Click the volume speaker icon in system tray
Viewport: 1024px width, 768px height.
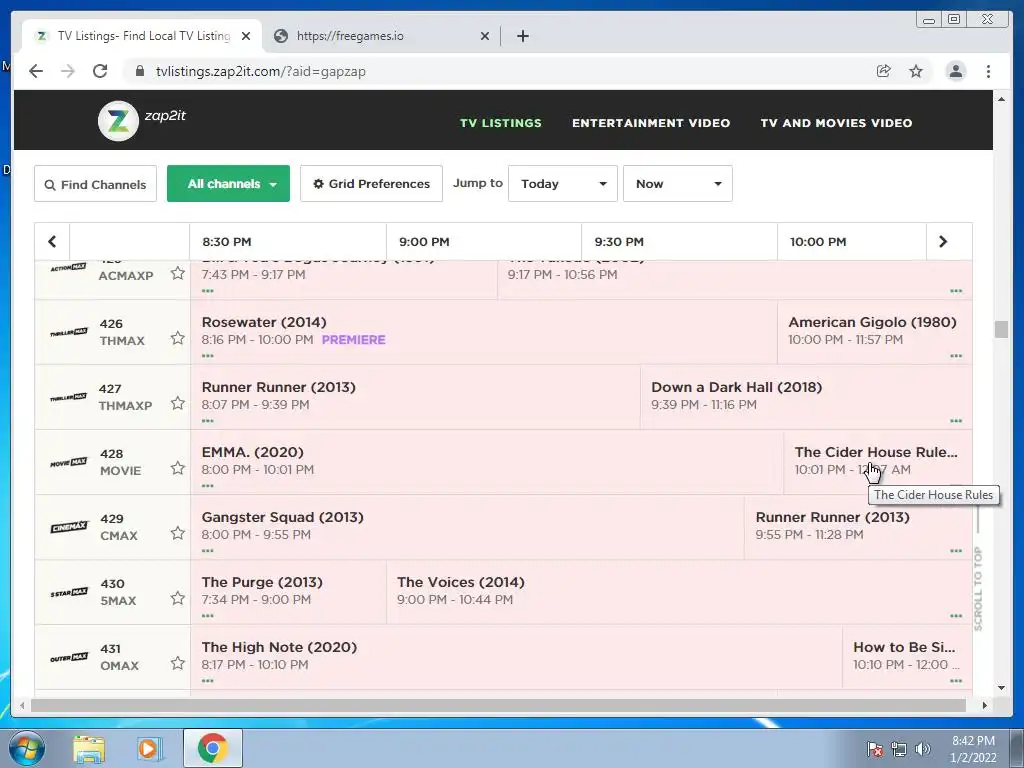point(922,749)
